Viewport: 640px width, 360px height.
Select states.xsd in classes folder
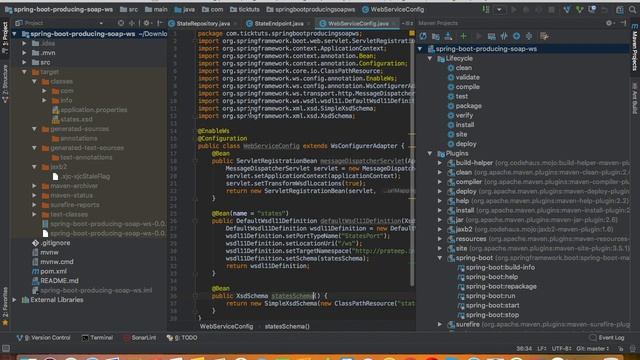pyautogui.click(x=76, y=119)
